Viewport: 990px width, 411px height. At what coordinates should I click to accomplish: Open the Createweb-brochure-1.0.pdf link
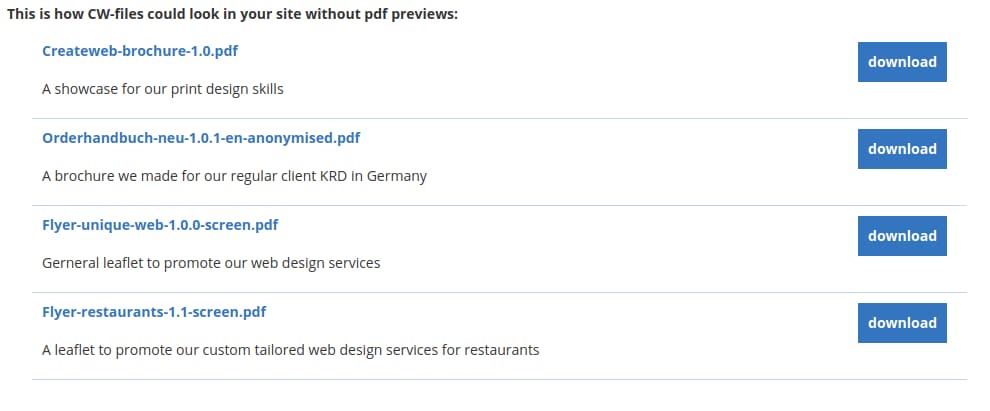(x=140, y=50)
